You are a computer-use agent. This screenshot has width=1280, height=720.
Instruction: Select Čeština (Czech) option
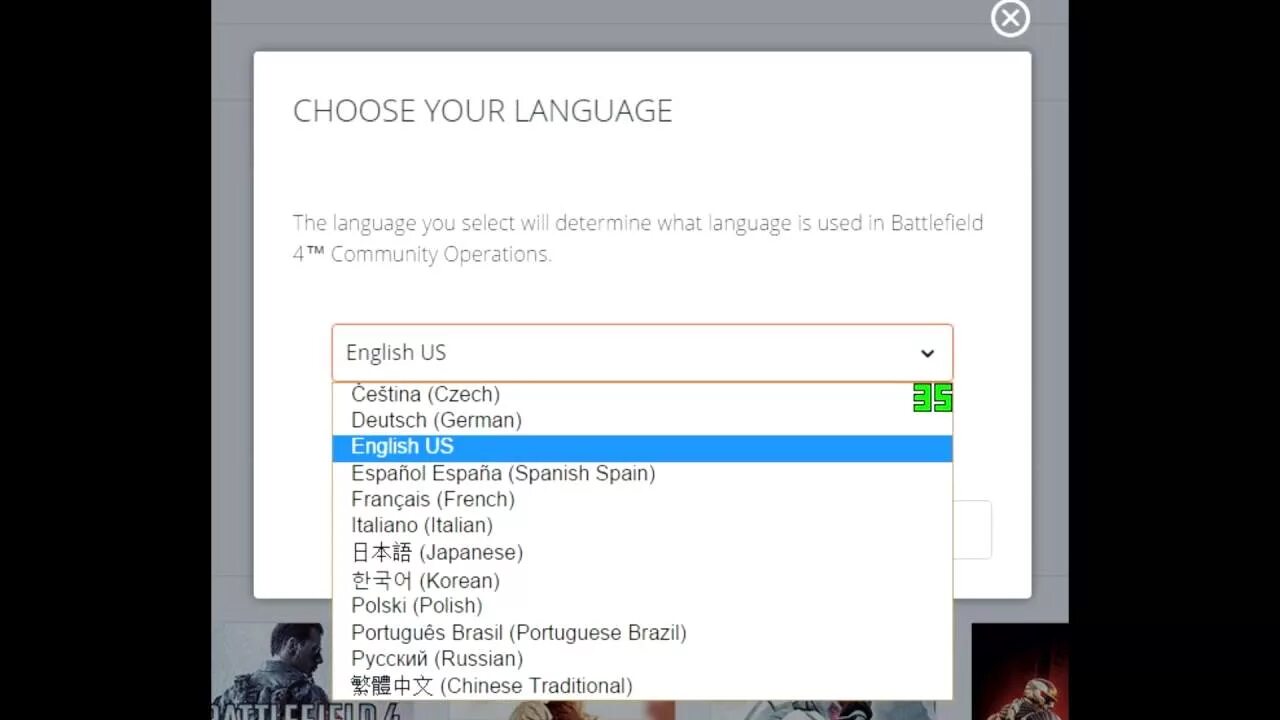pyautogui.click(x=642, y=395)
